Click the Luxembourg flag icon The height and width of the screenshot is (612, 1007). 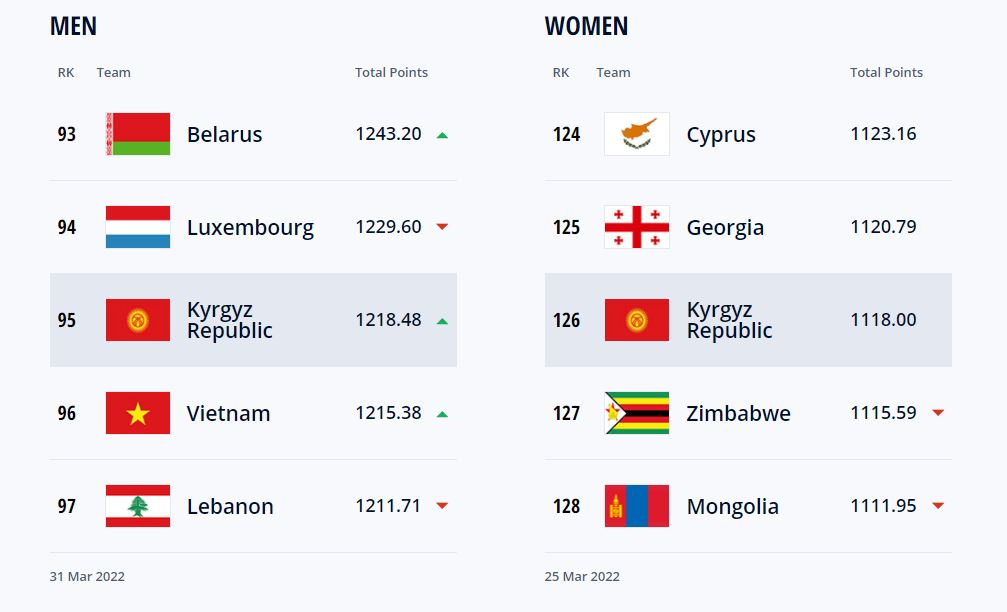tap(138, 227)
